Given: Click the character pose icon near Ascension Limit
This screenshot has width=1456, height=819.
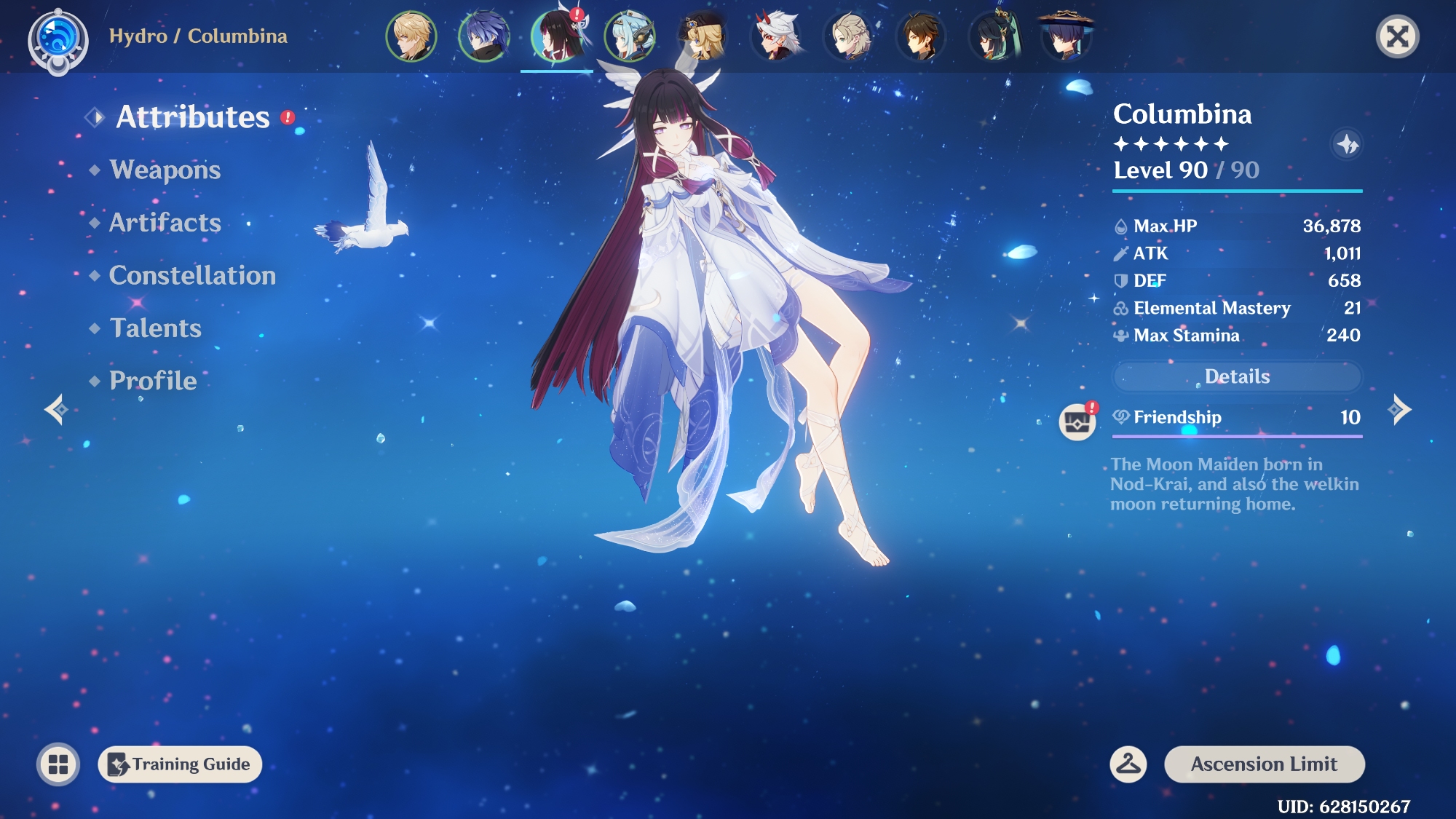Looking at the screenshot, I should tap(1128, 764).
